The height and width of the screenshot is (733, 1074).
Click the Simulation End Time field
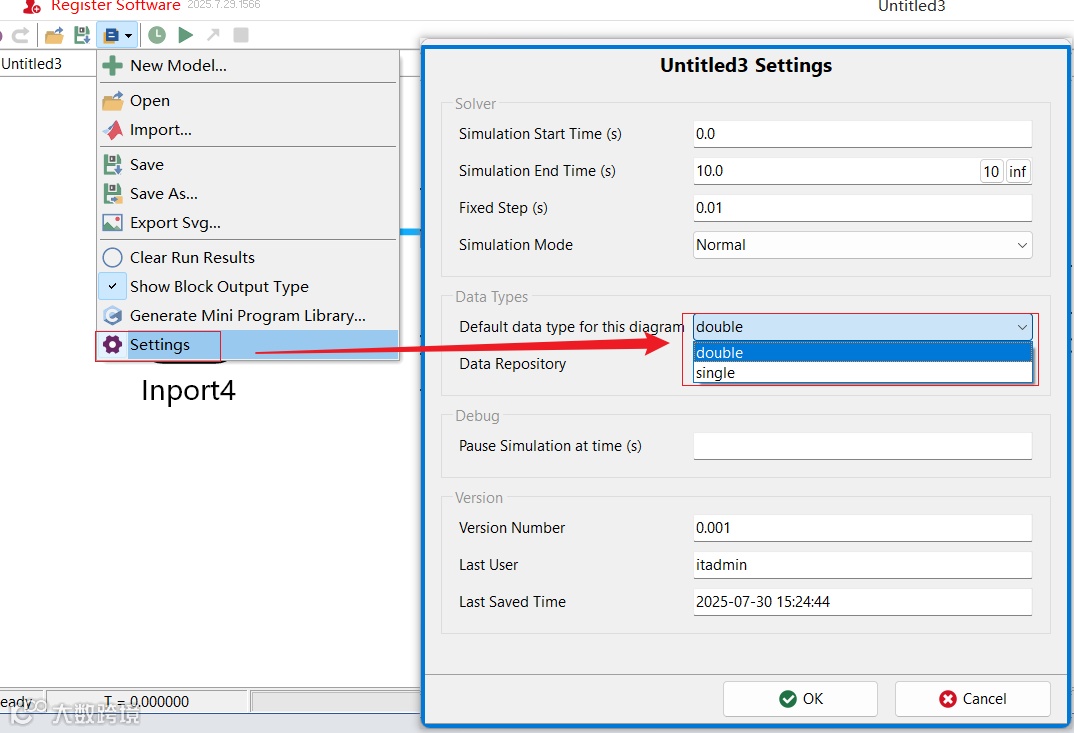pos(836,171)
